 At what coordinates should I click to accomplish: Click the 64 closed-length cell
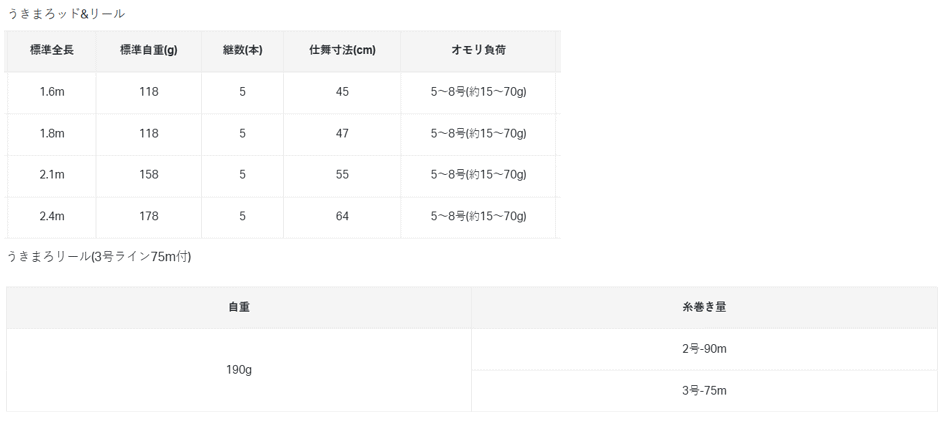tap(342, 216)
